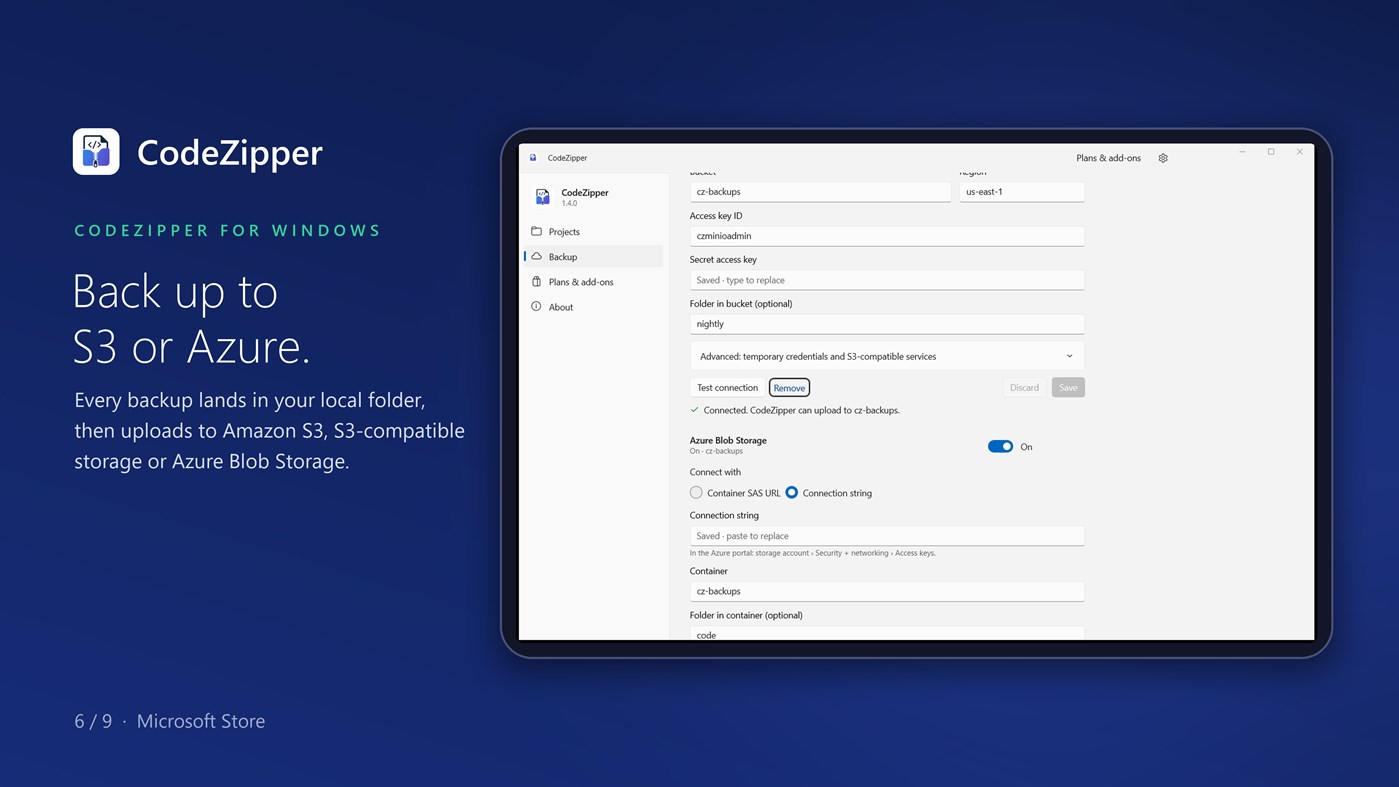Click the version number 1.4.0

pyautogui.click(x=569, y=203)
